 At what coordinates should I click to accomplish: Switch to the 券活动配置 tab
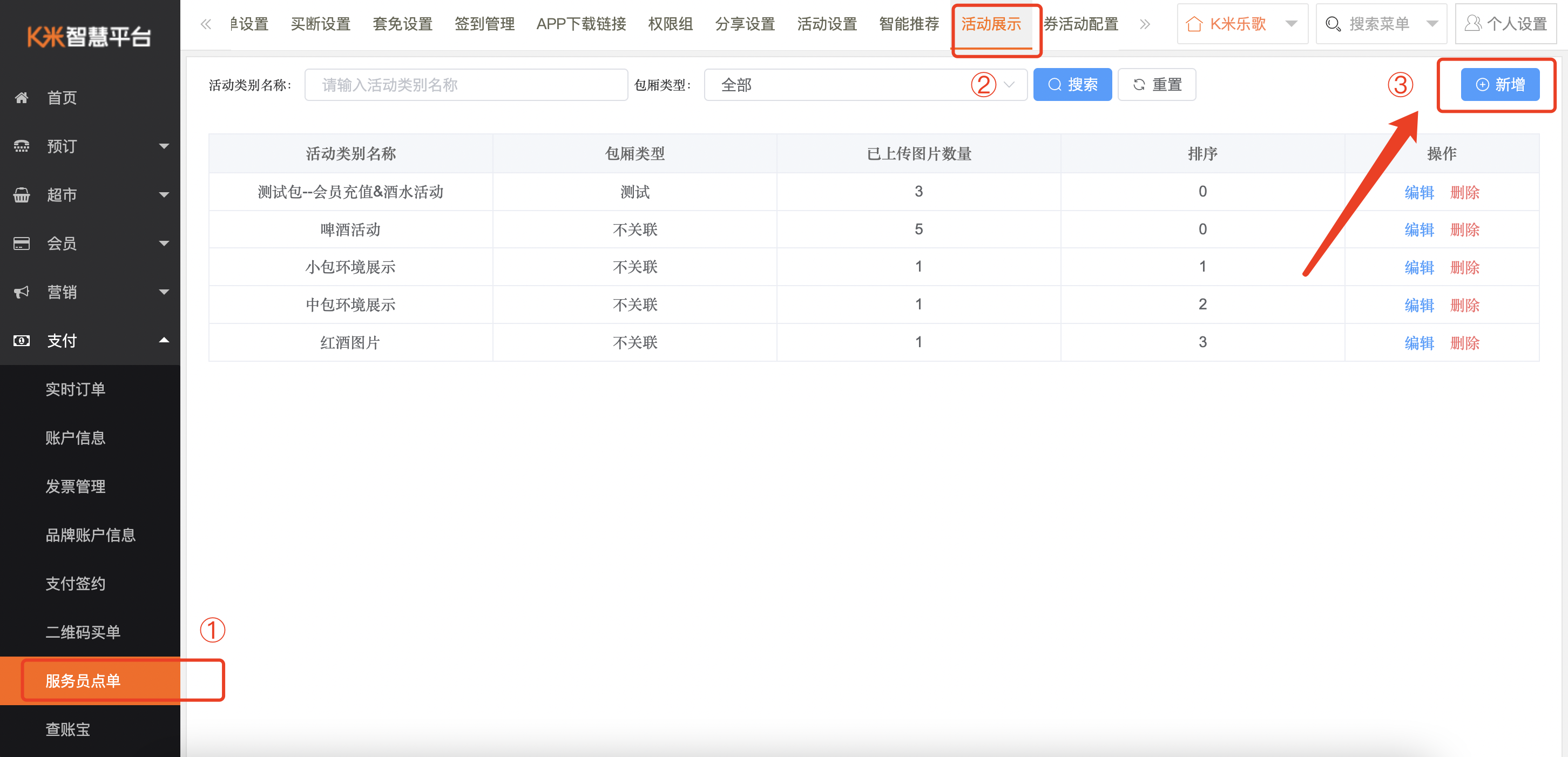[x=1081, y=24]
